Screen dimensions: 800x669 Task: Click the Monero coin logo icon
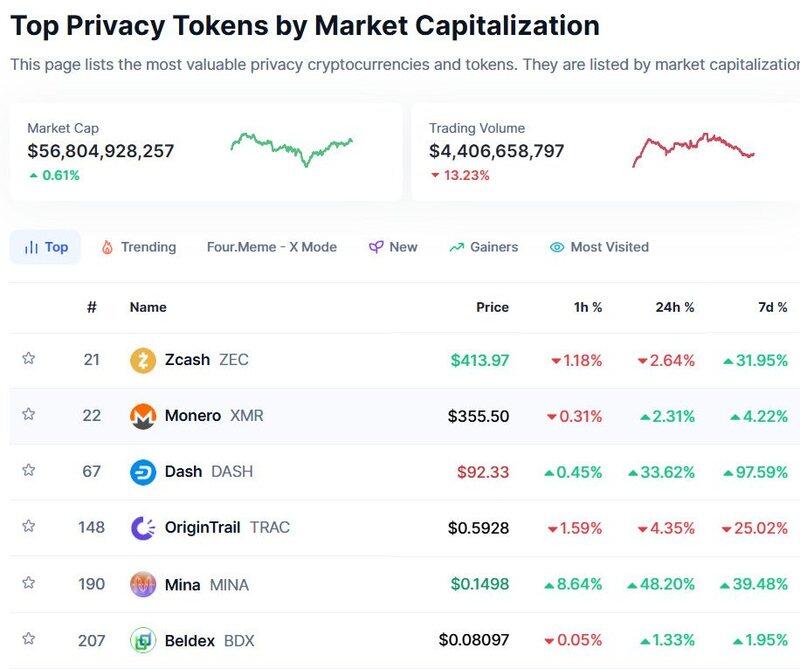point(143,416)
